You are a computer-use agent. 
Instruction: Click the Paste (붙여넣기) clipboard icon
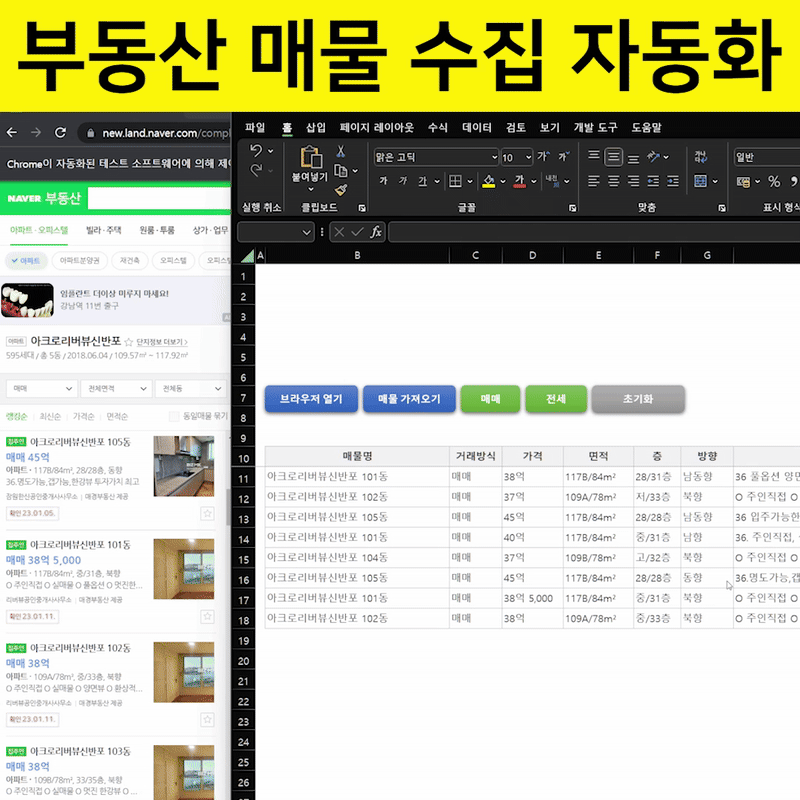(310, 158)
